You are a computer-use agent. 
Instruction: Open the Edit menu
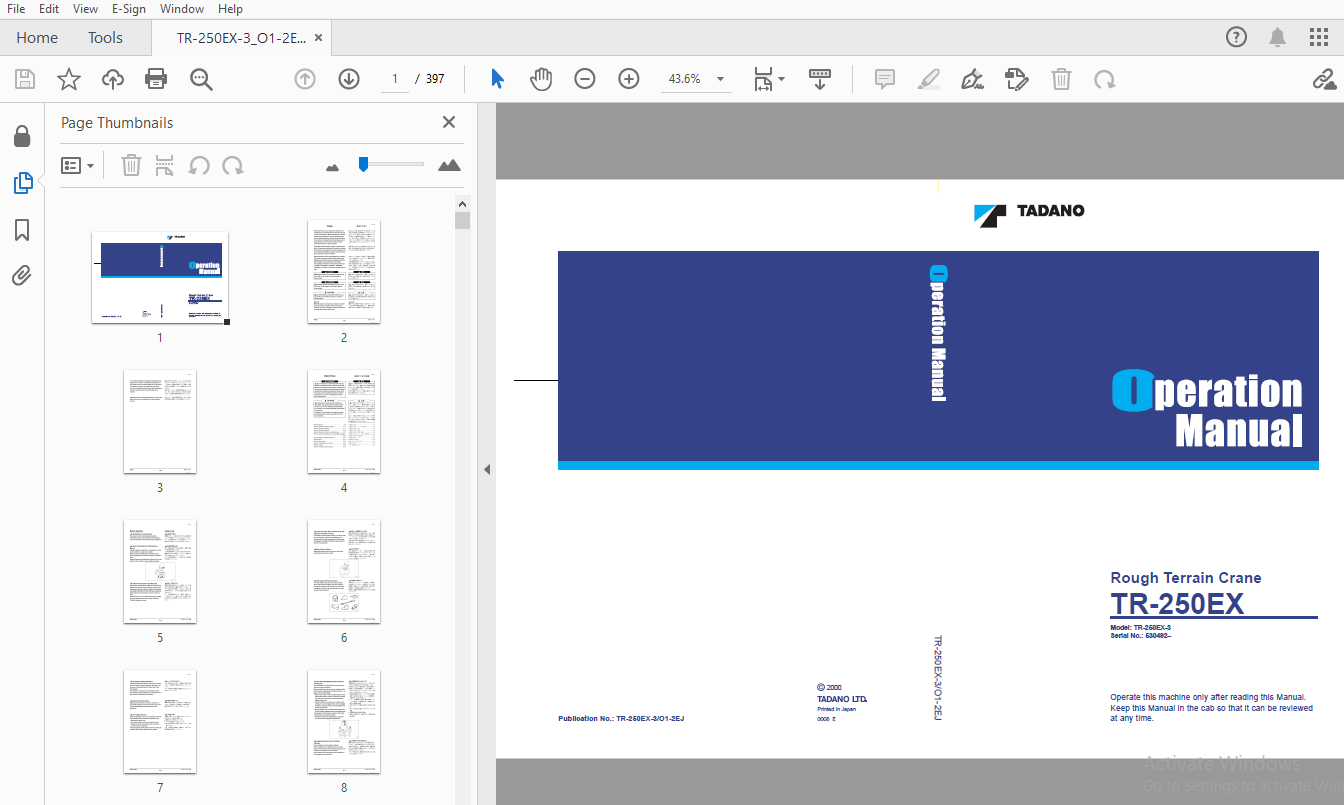click(49, 9)
